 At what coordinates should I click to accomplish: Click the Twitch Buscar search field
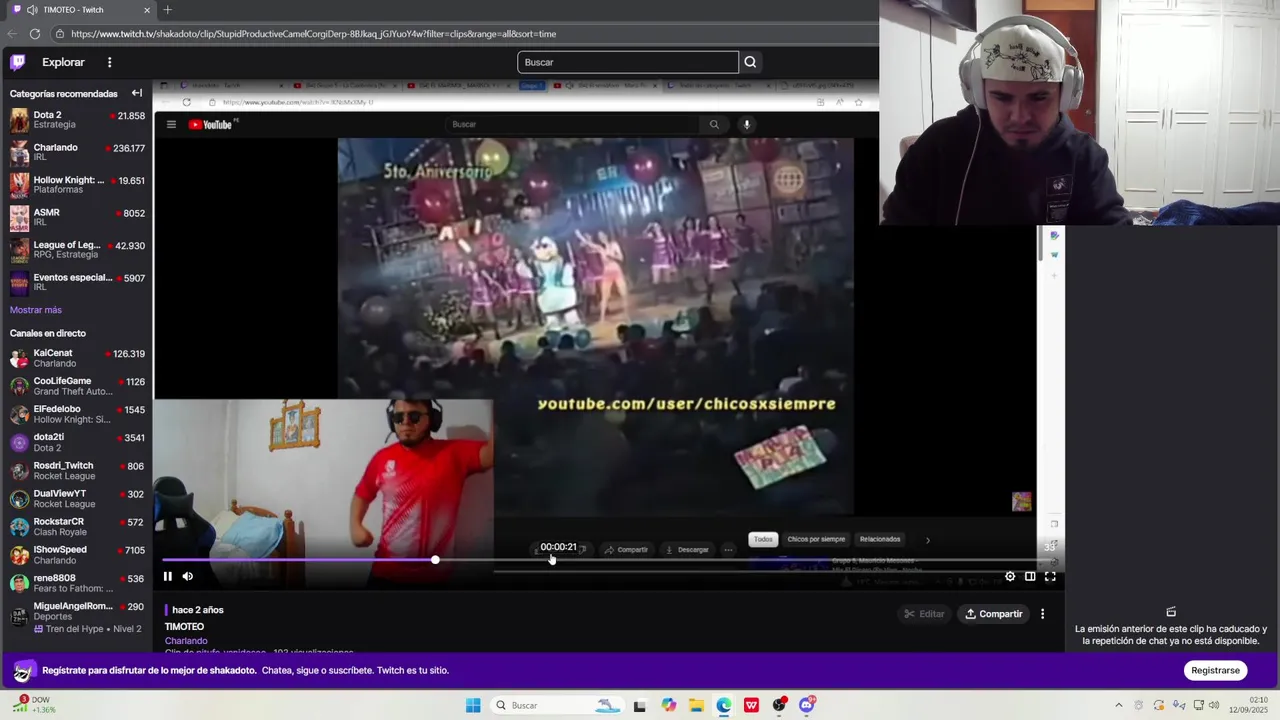(x=628, y=62)
